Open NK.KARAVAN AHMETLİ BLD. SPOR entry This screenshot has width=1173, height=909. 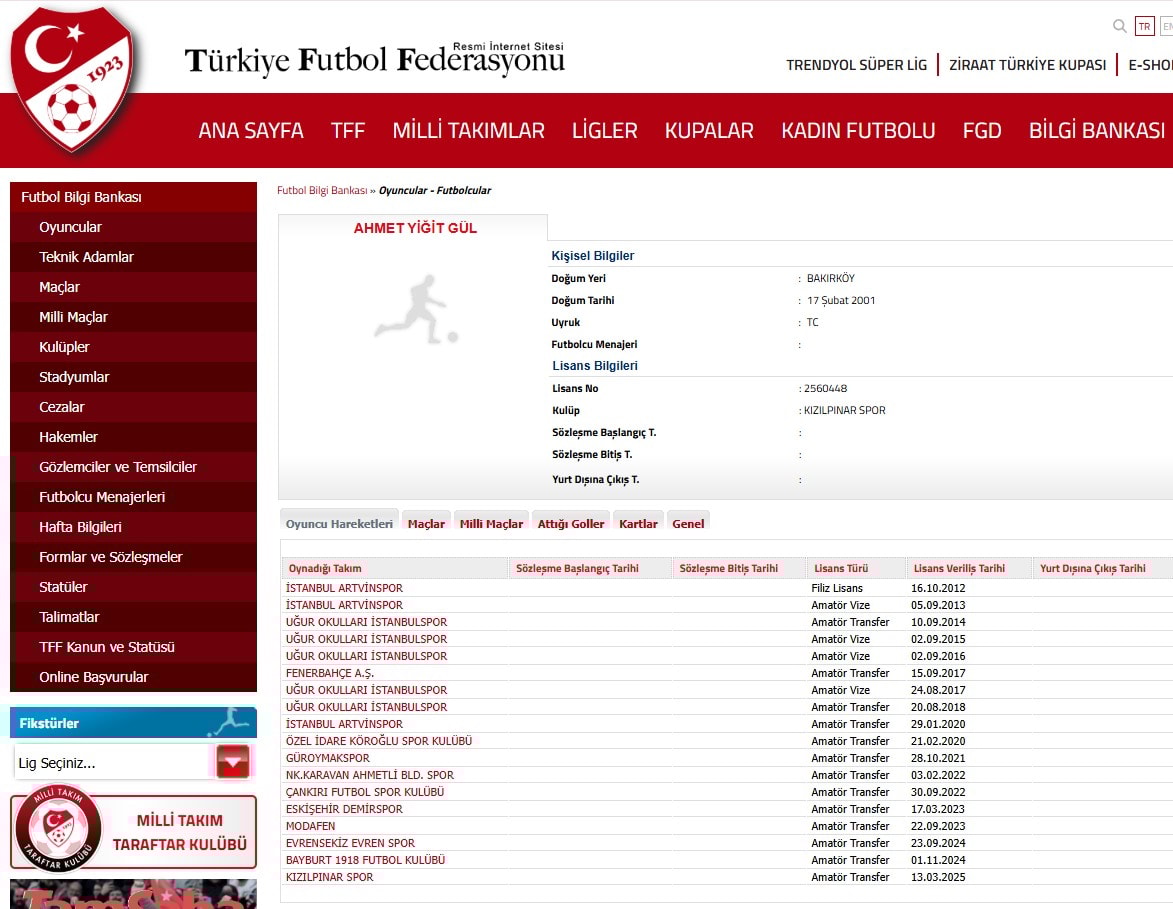pos(370,775)
